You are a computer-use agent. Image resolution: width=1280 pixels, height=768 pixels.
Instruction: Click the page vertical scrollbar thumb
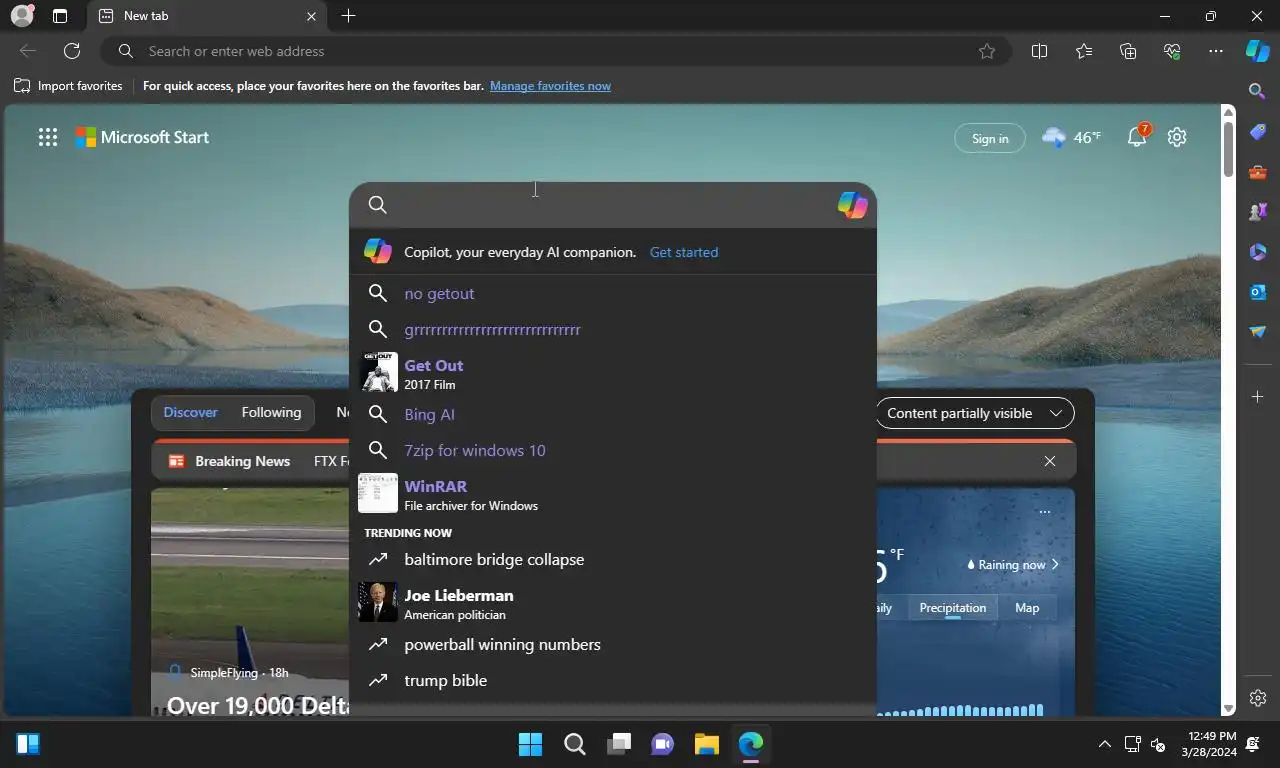click(x=1229, y=148)
